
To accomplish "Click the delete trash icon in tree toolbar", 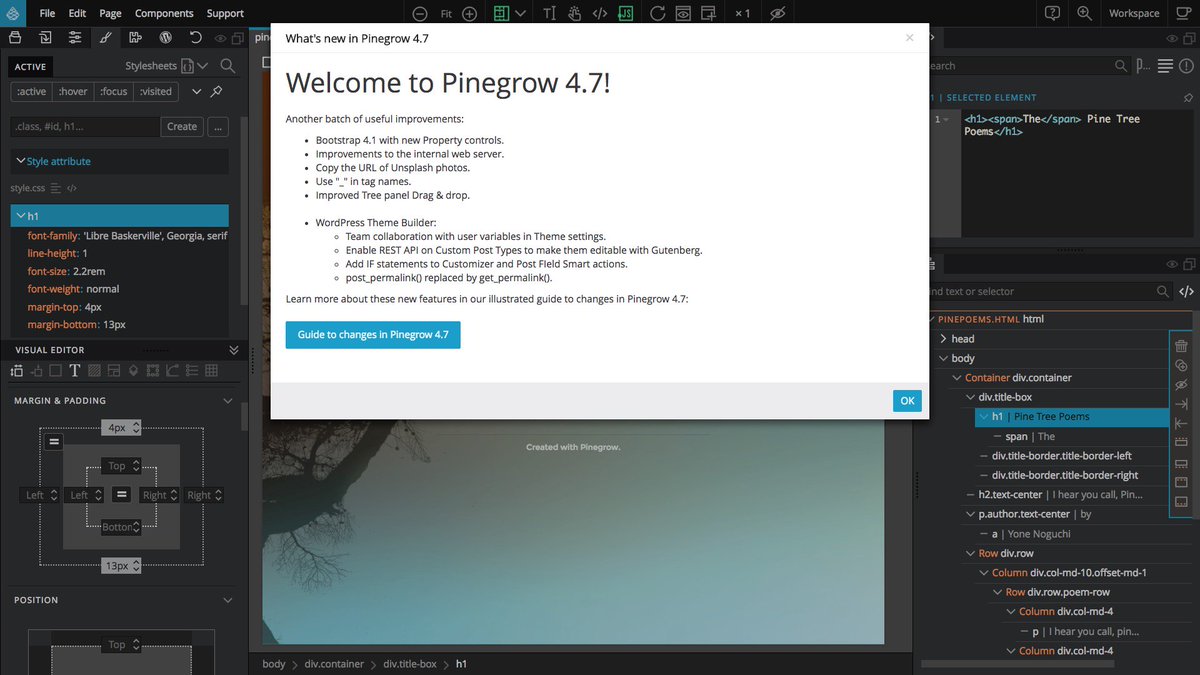I will click(1181, 346).
